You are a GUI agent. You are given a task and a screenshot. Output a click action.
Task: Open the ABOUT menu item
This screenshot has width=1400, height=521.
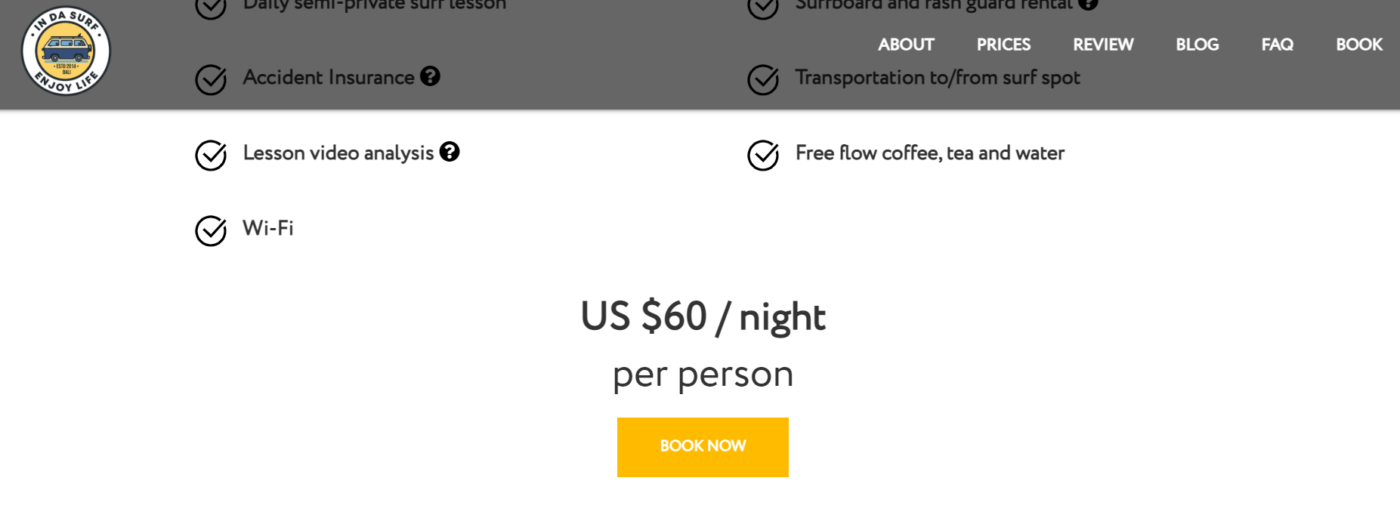click(906, 45)
